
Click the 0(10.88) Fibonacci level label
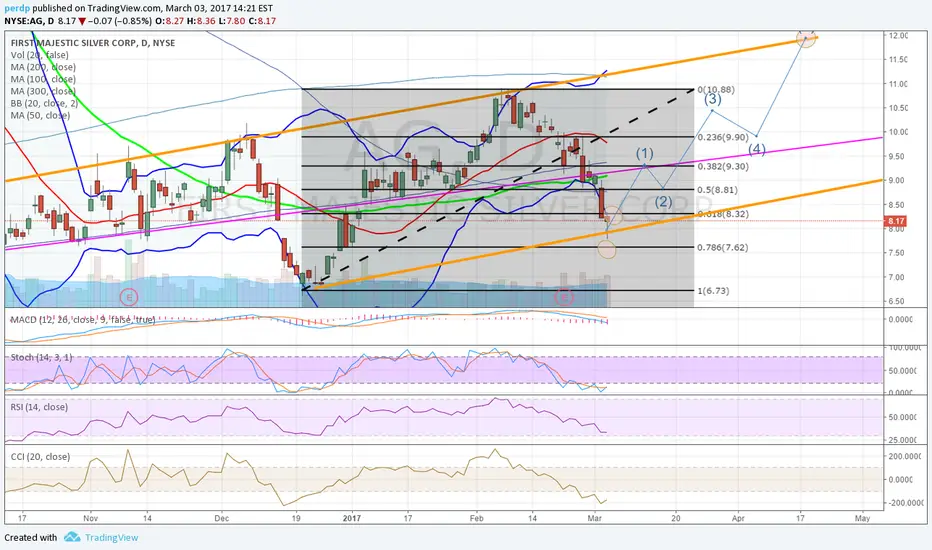[716, 90]
